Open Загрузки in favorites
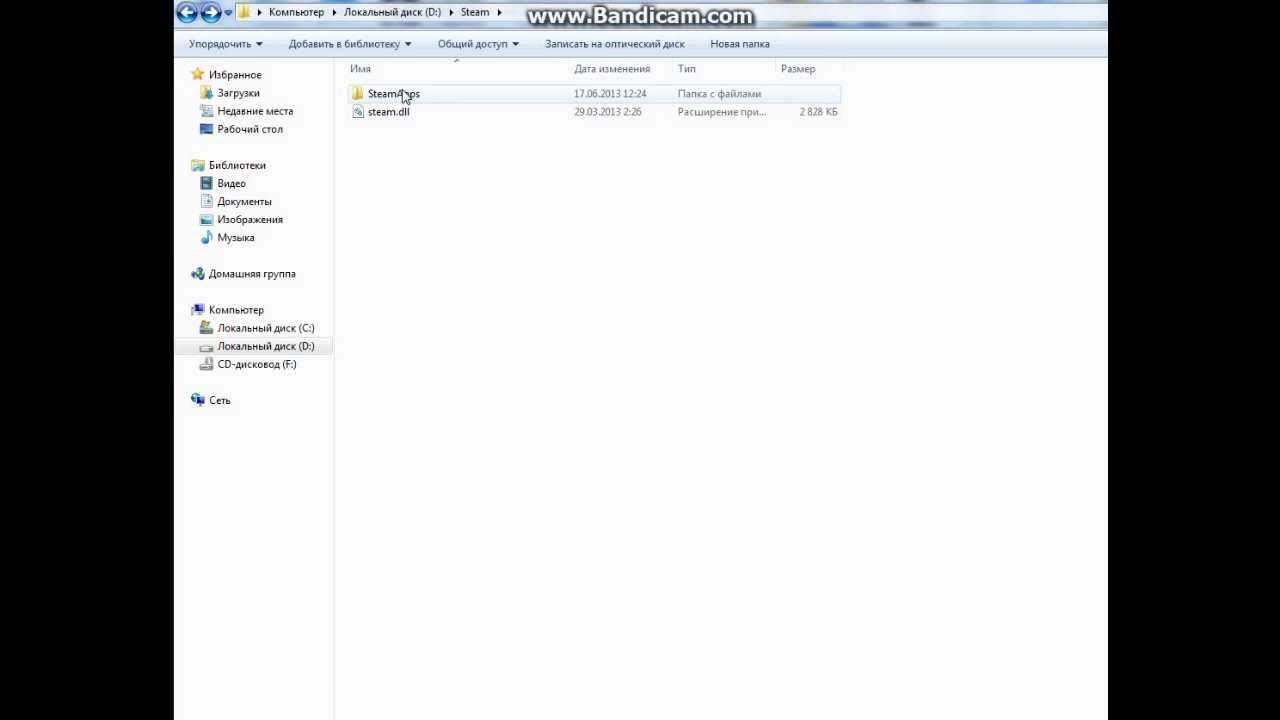 tap(238, 93)
